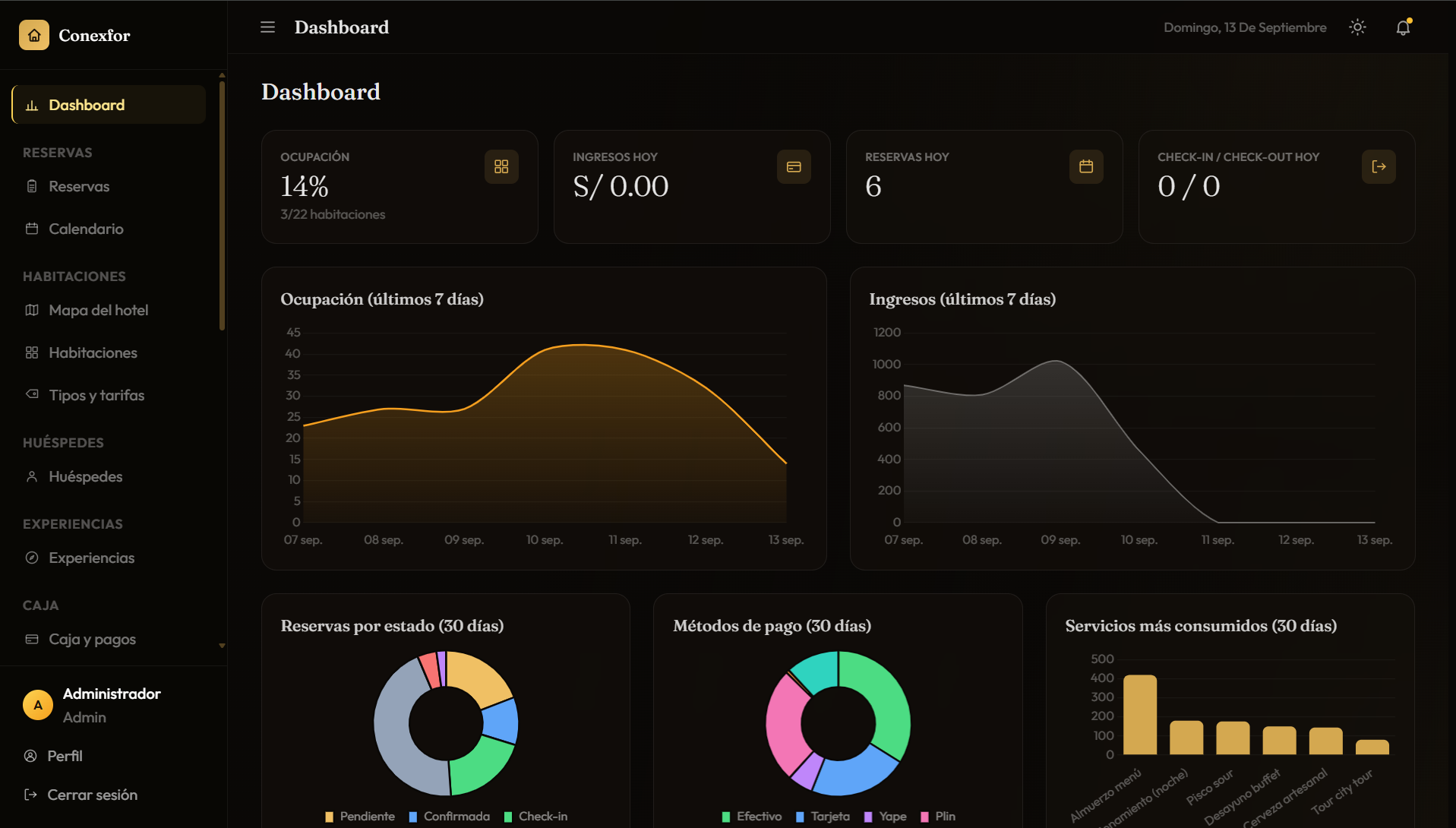
Task: Click the Mapa del hotel map icon
Action: point(32,310)
